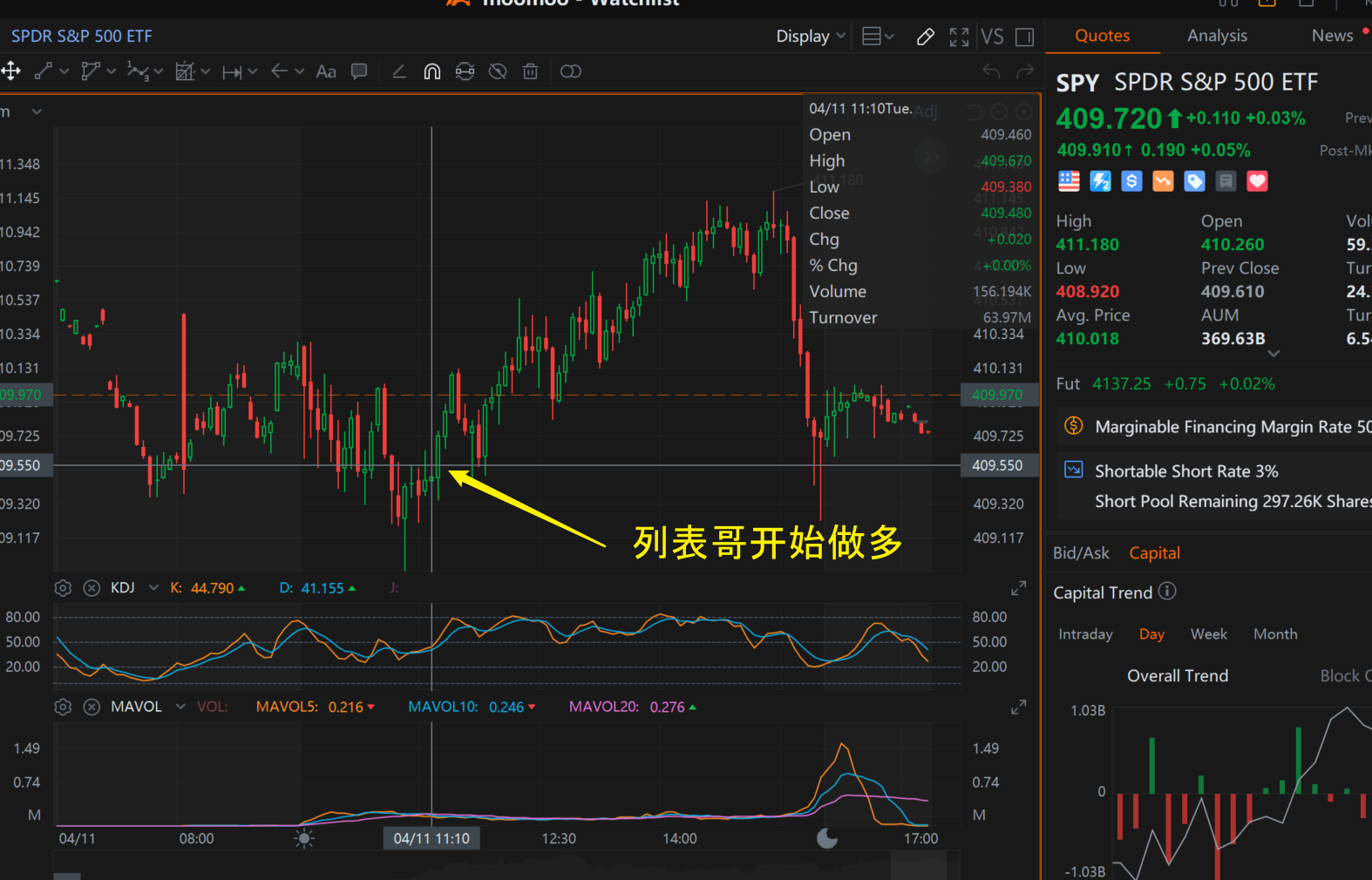Click the blue price tag icon

point(1194,181)
